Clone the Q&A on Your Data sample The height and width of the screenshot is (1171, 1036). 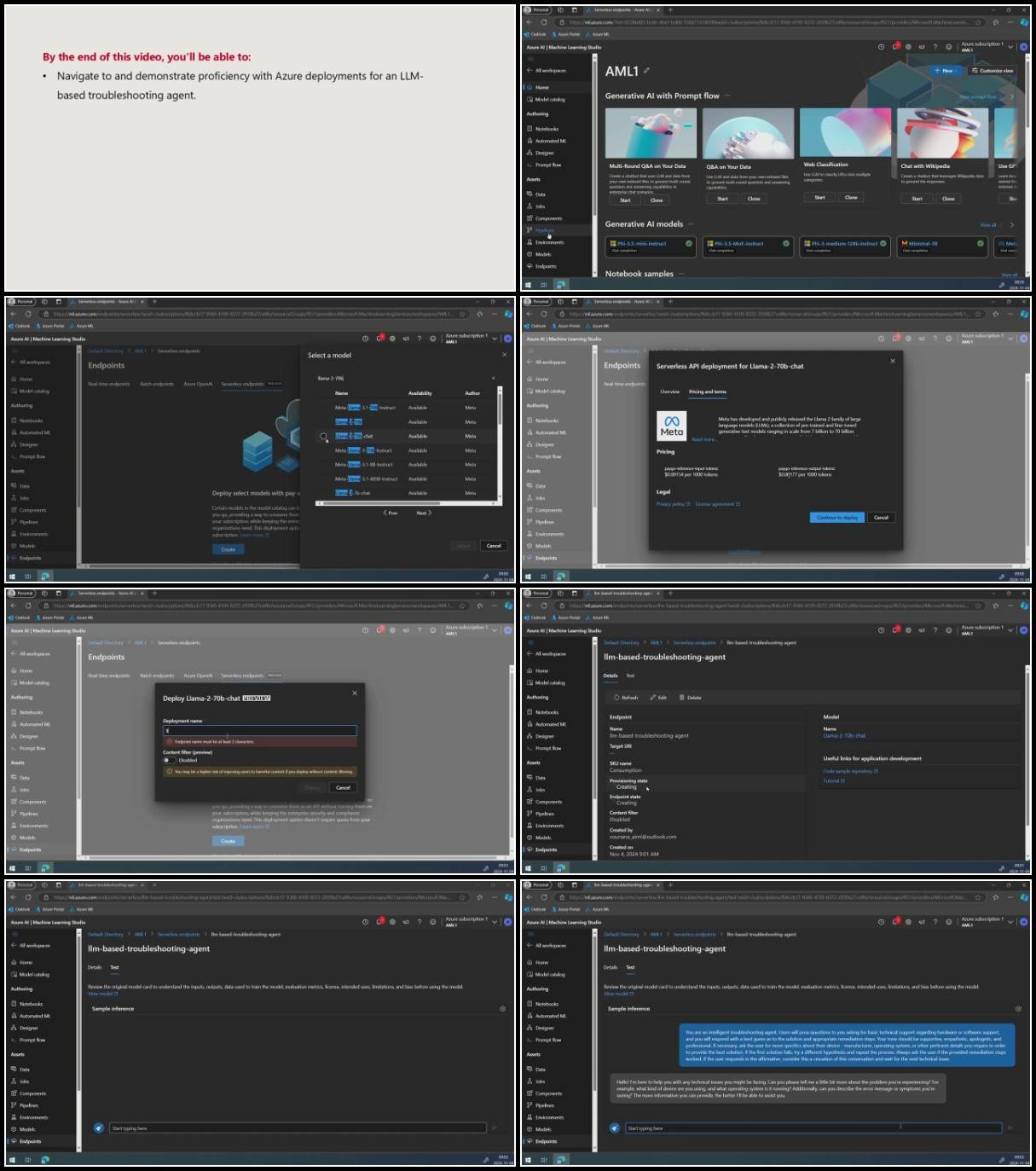(754, 199)
